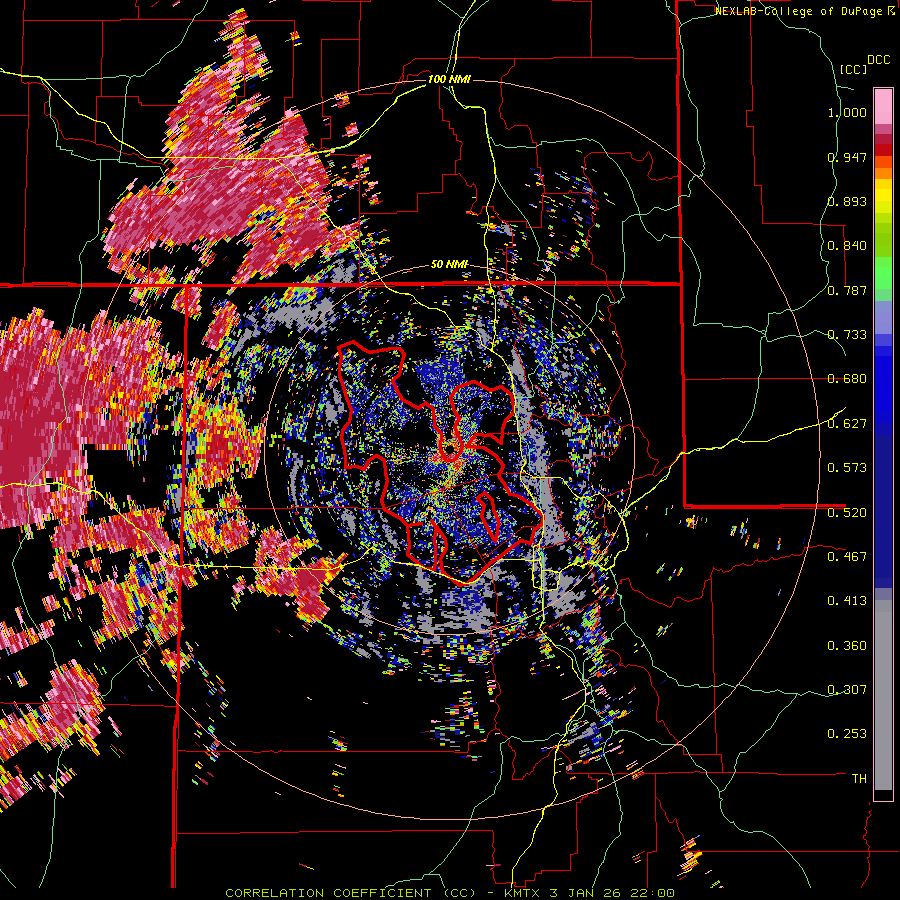Select the 0.573 scale value
Screen dimensions: 900x900
coord(847,468)
